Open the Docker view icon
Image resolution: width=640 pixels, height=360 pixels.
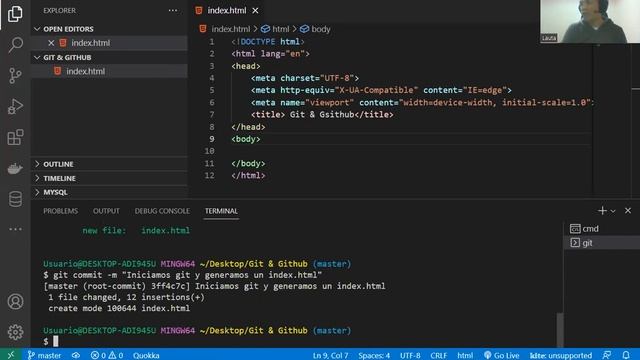click(x=15, y=168)
